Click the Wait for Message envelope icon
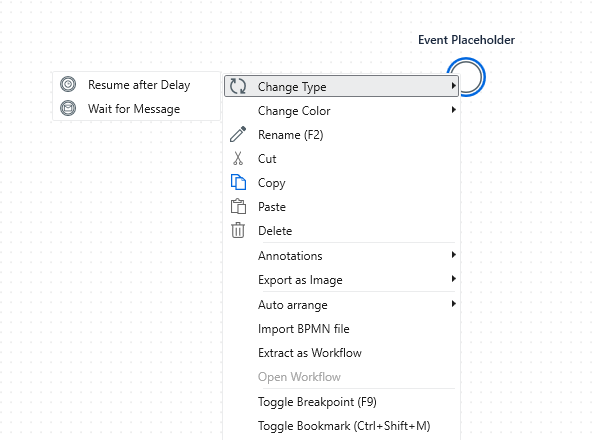The width and height of the screenshot is (600, 440). pyautogui.click(x=68, y=109)
